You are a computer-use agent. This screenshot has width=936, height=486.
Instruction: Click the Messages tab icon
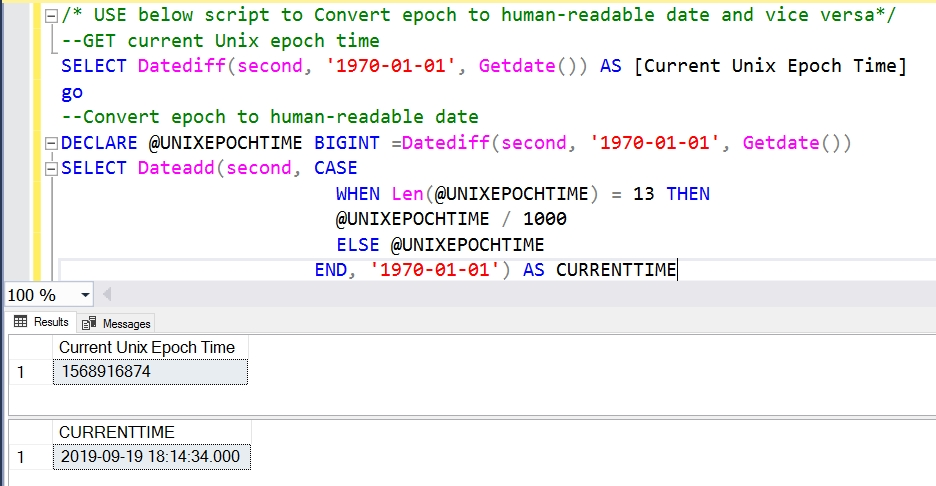[89, 324]
